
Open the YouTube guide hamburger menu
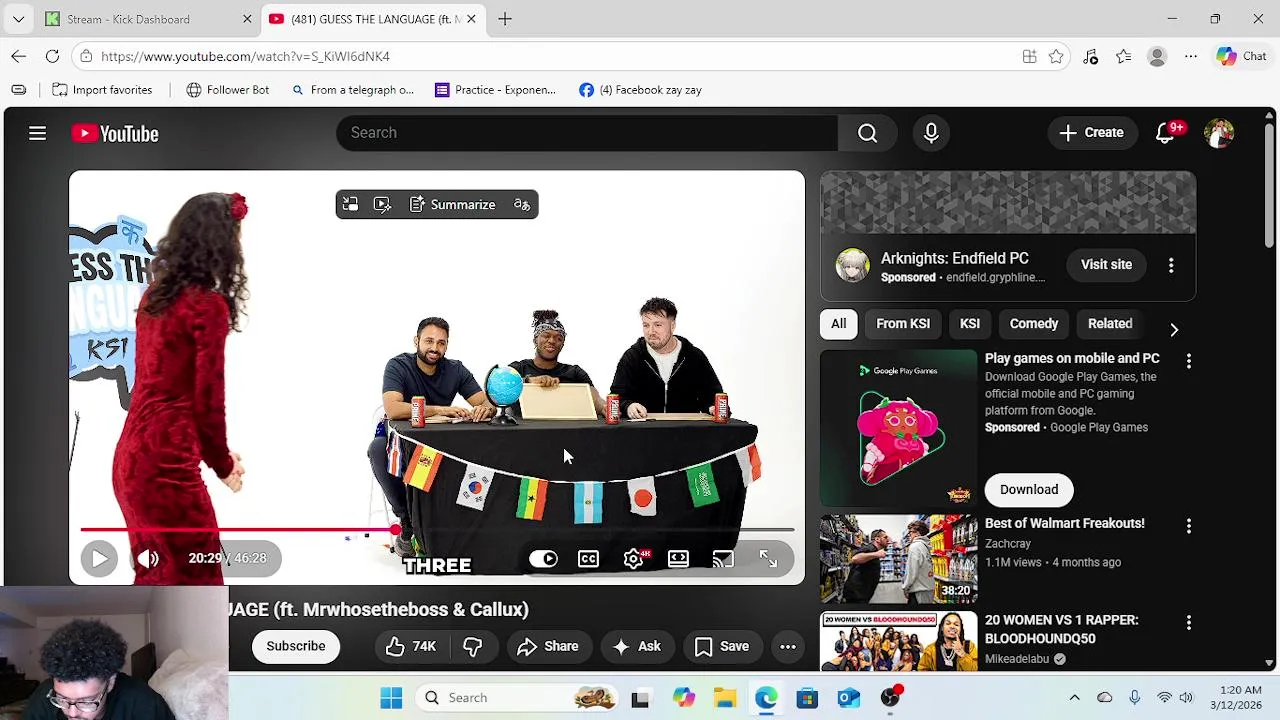click(37, 133)
